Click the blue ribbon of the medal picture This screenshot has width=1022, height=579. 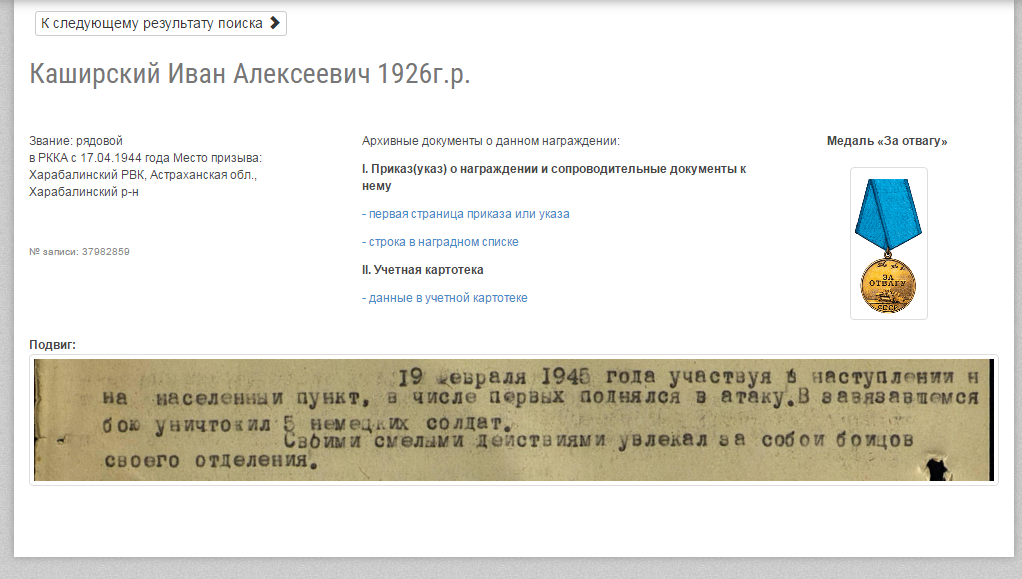click(887, 215)
